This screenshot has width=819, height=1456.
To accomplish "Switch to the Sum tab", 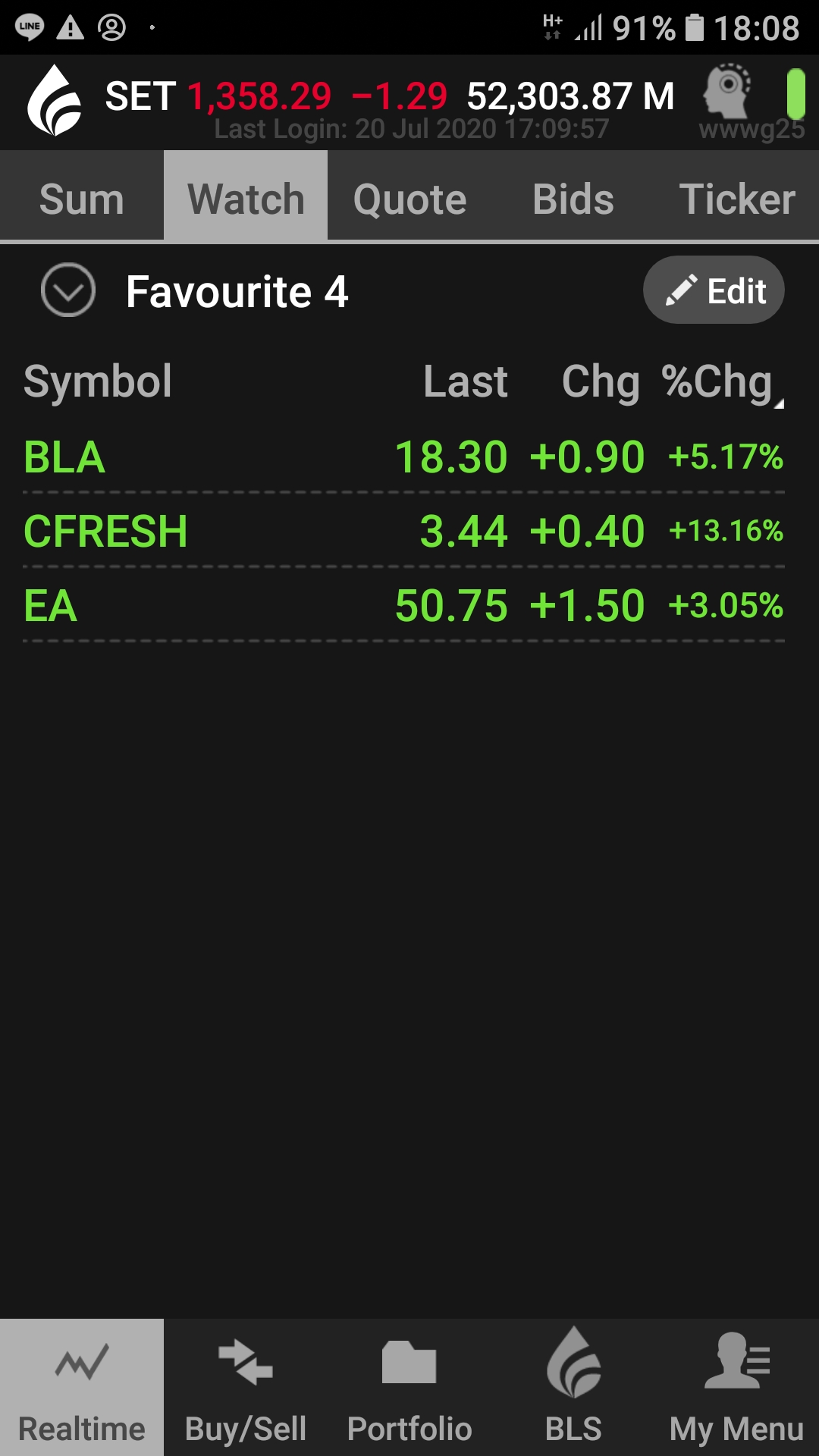I will (82, 199).
